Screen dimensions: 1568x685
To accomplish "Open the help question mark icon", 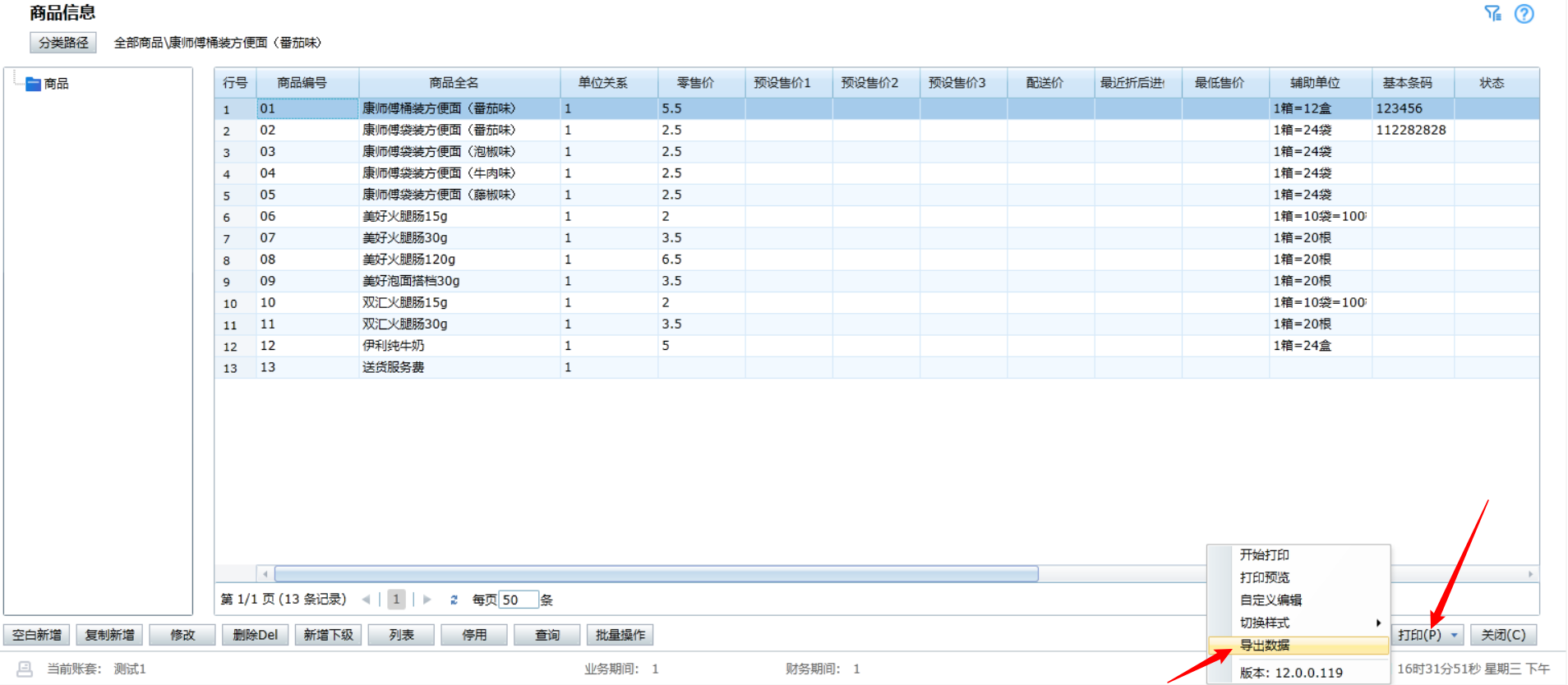I will tap(1524, 14).
